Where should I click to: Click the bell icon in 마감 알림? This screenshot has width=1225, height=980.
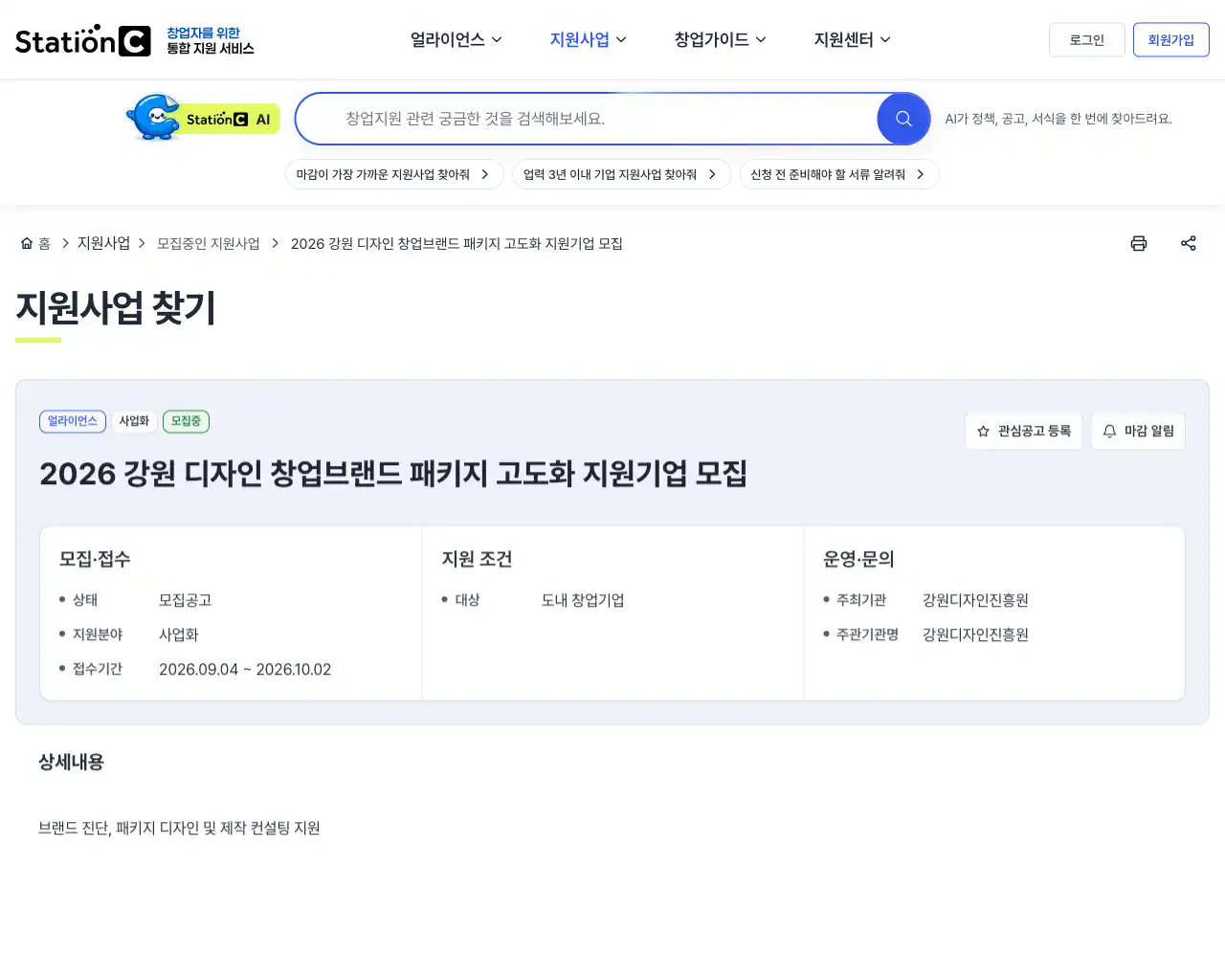pos(1109,432)
